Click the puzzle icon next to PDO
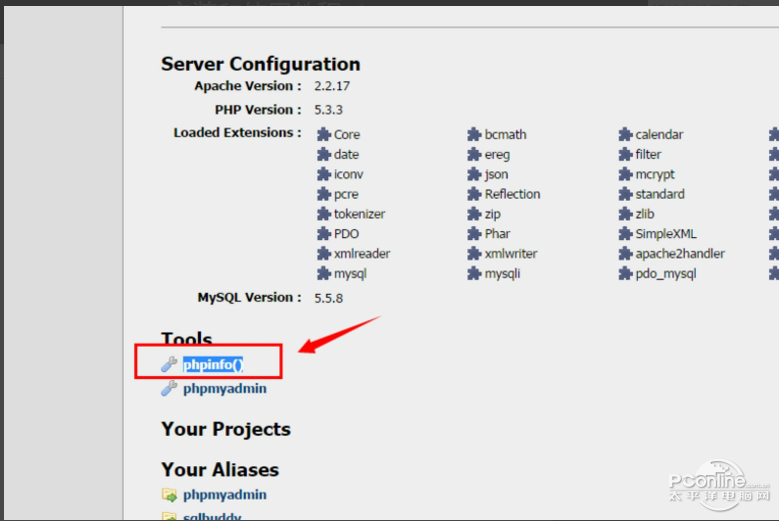This screenshot has width=779, height=521. tap(324, 233)
